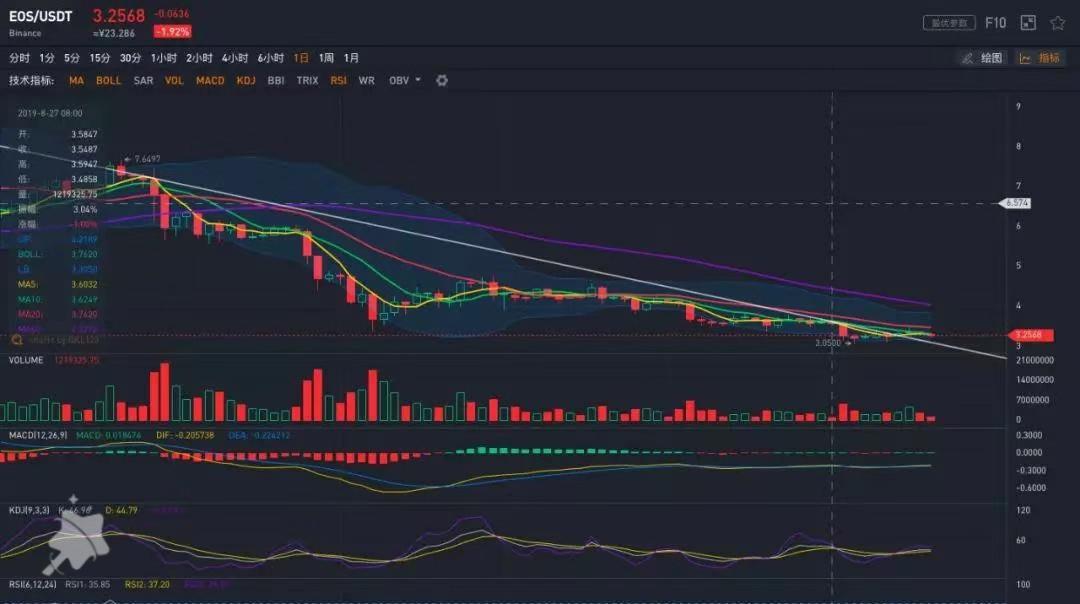Open the indicator settings gear icon
This screenshot has height=604, width=1080.
(x=442, y=80)
